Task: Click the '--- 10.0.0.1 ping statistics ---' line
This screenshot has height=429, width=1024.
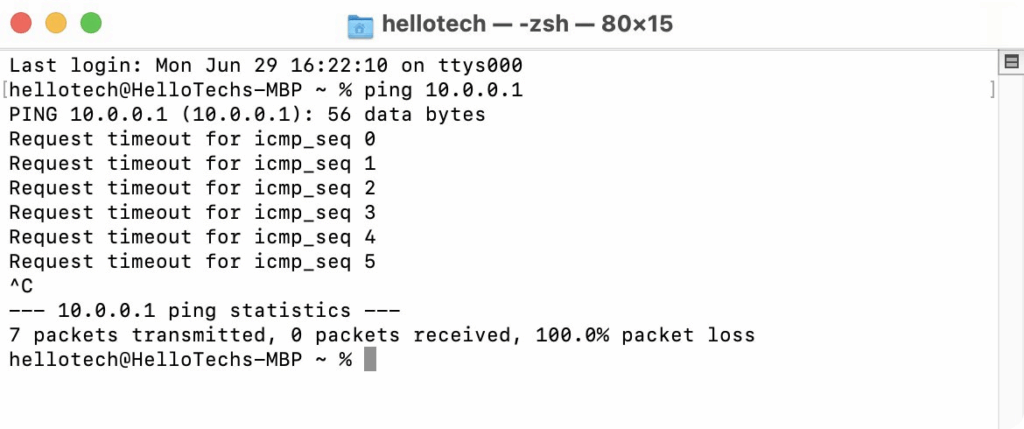Action: coord(204,311)
